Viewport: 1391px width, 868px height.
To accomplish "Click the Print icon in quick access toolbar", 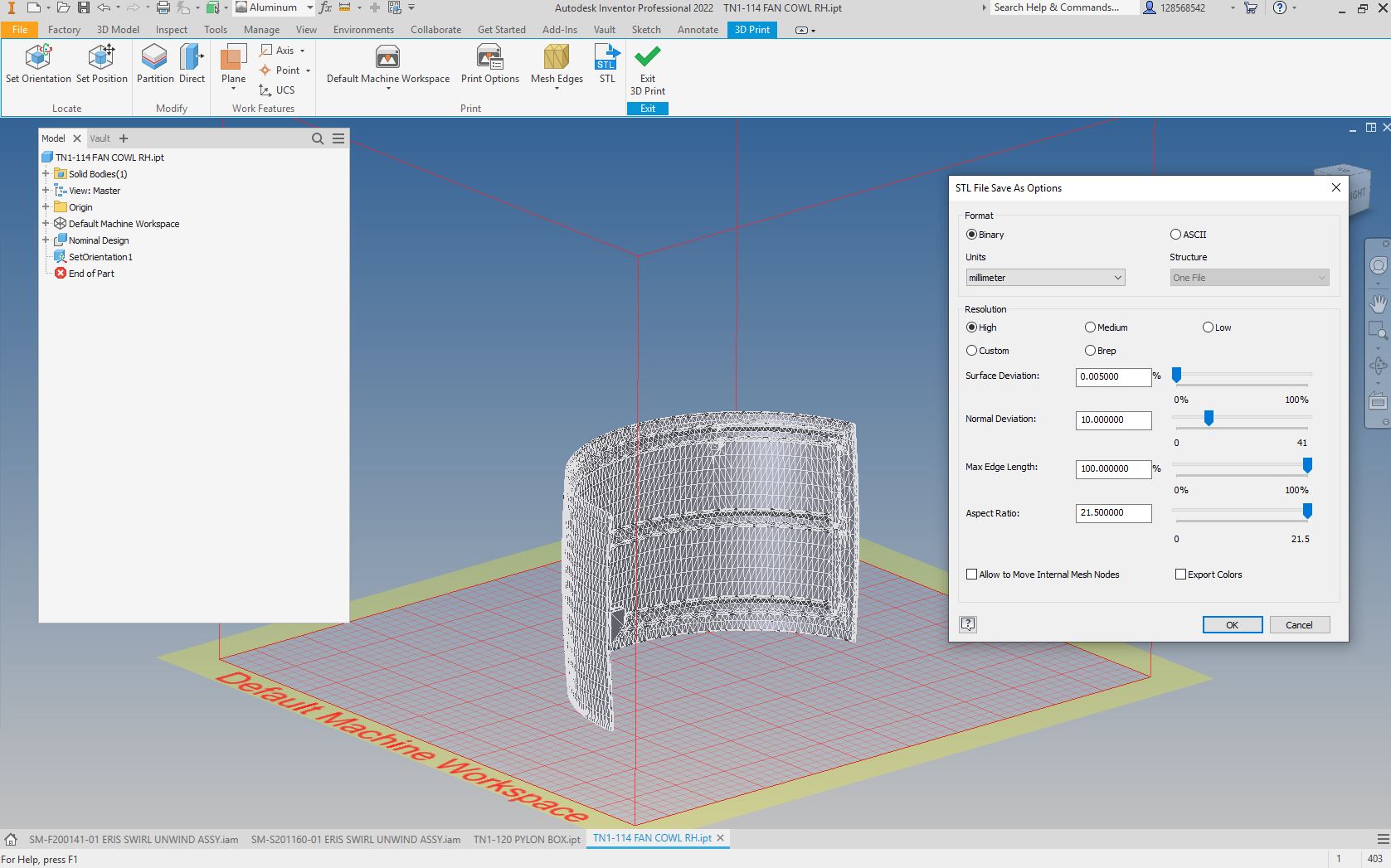I will (x=163, y=7).
